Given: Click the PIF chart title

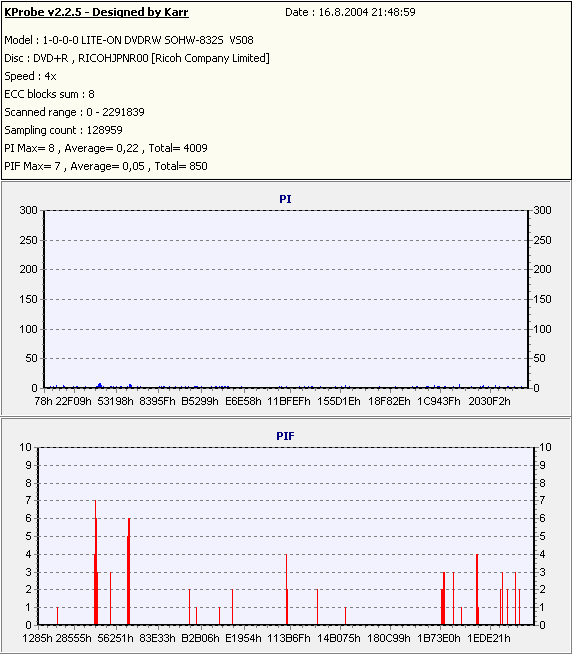Looking at the screenshot, I should click(285, 436).
